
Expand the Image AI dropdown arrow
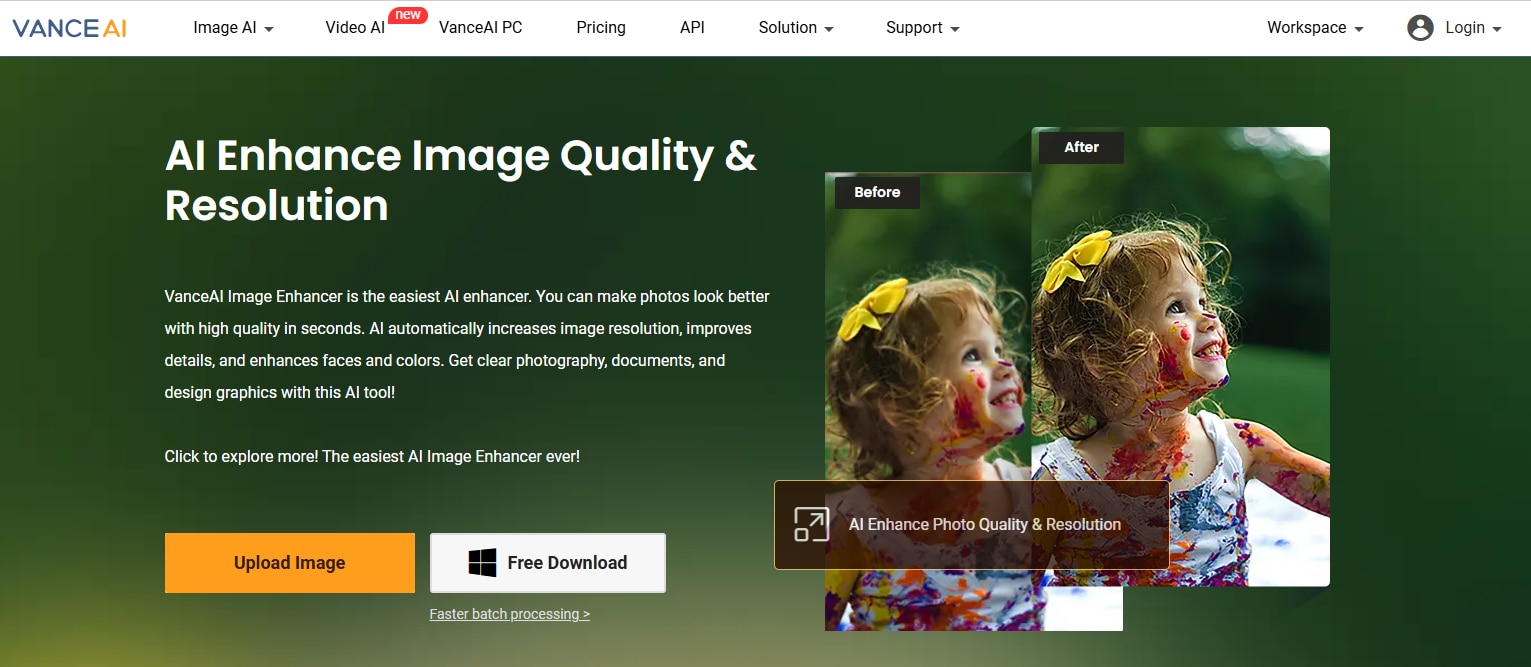click(x=268, y=29)
